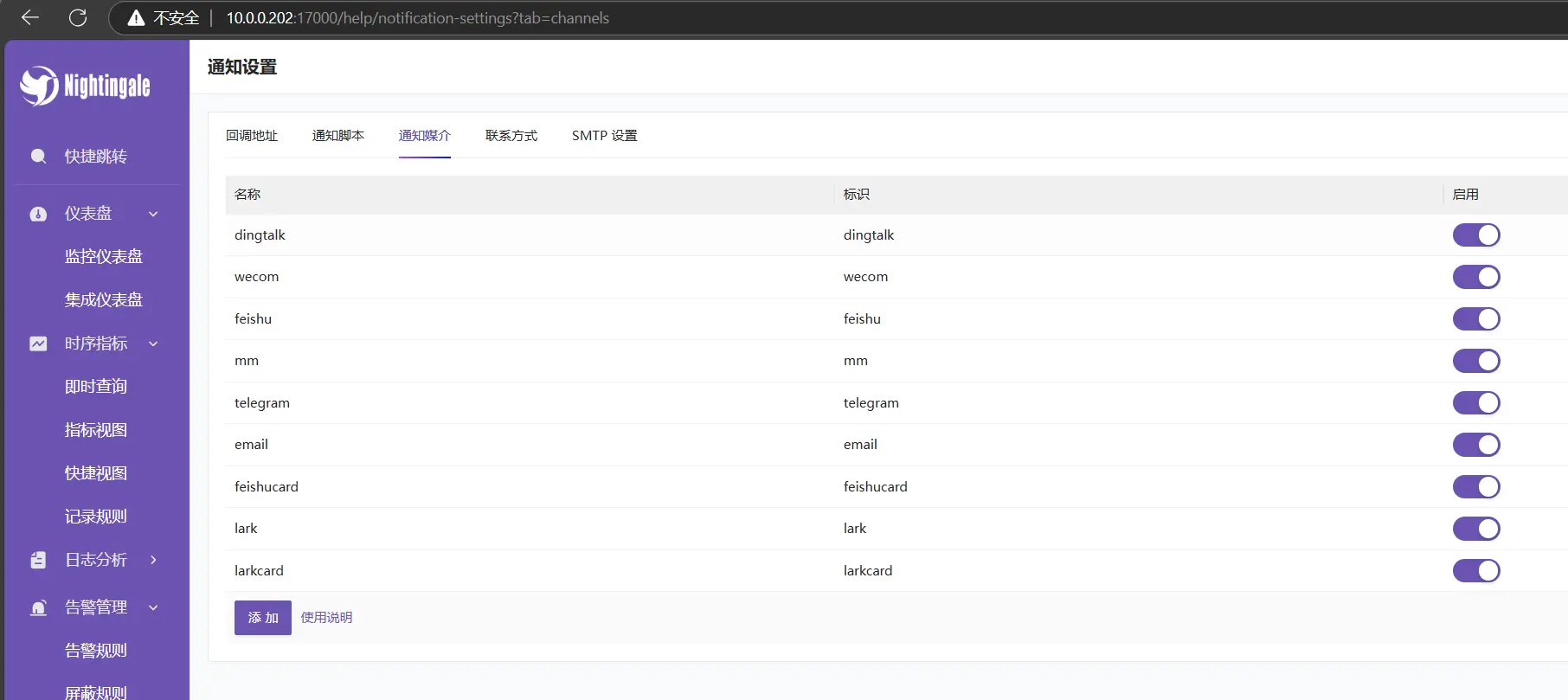Click the alert management bell icon
Screen dimensions: 1568x700
[38, 607]
